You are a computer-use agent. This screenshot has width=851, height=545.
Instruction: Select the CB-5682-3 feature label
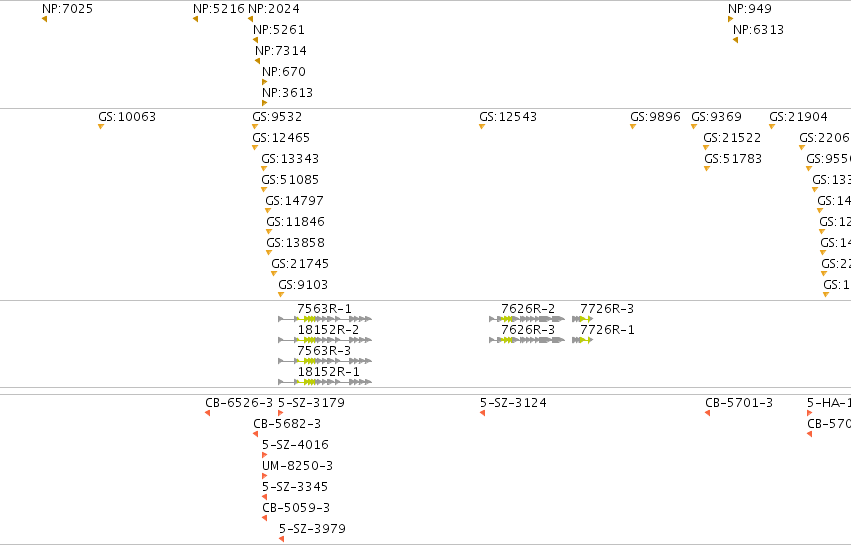tap(287, 424)
